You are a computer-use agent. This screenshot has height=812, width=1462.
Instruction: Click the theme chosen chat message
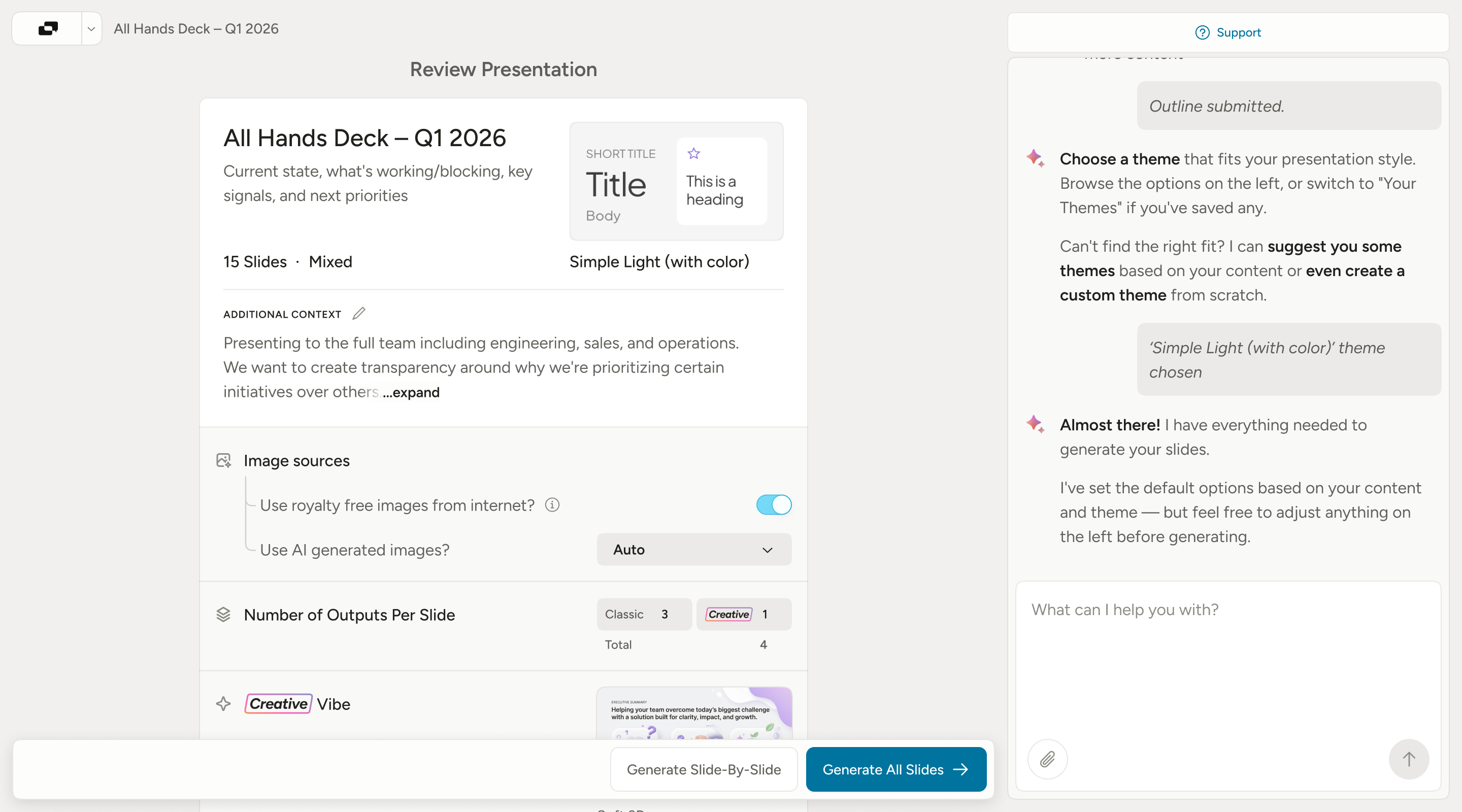1288,359
